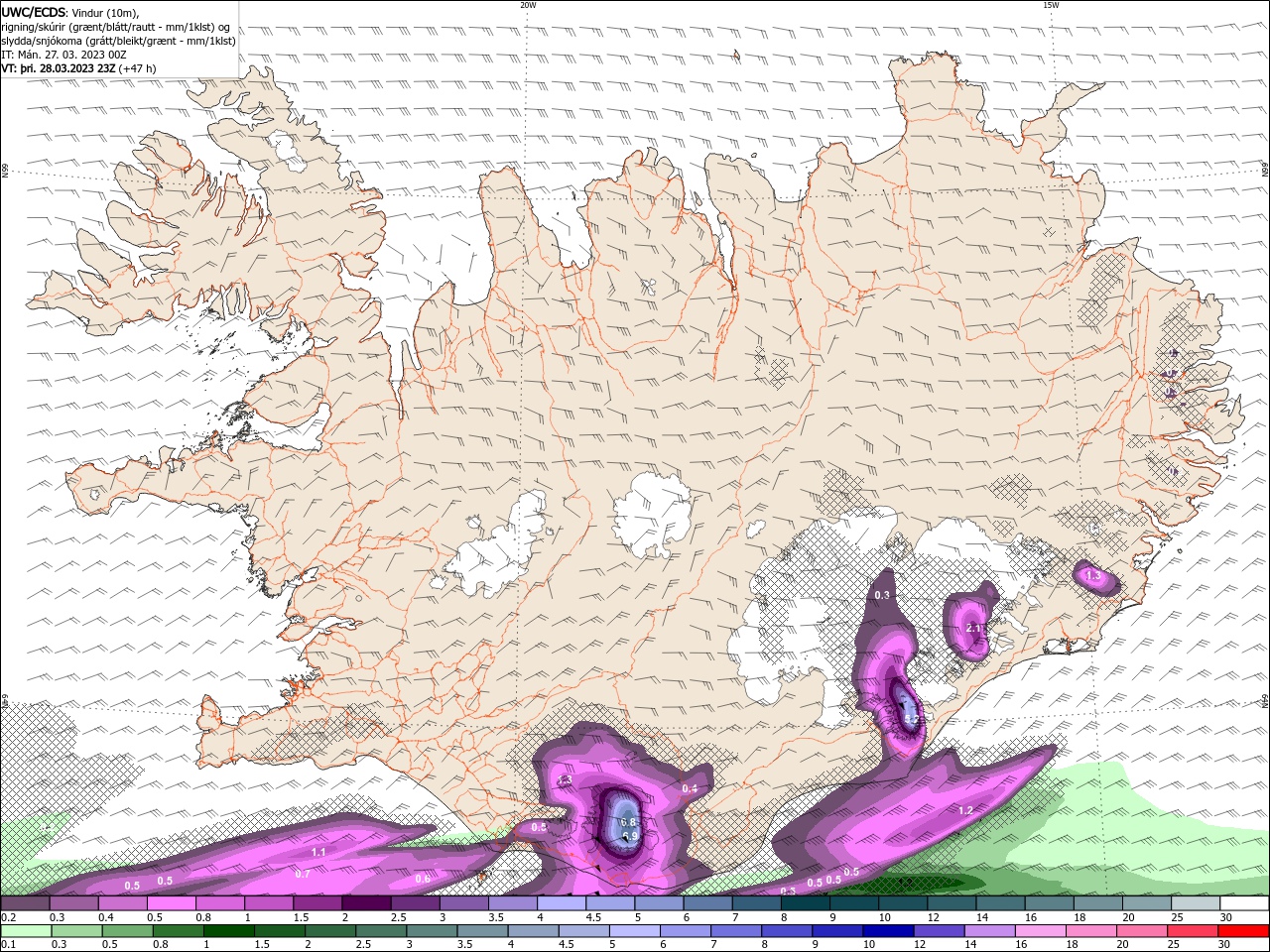1270x952 pixels.
Task: Click the 4 mm pale lavender snow swatch
Action: [x=561, y=903]
